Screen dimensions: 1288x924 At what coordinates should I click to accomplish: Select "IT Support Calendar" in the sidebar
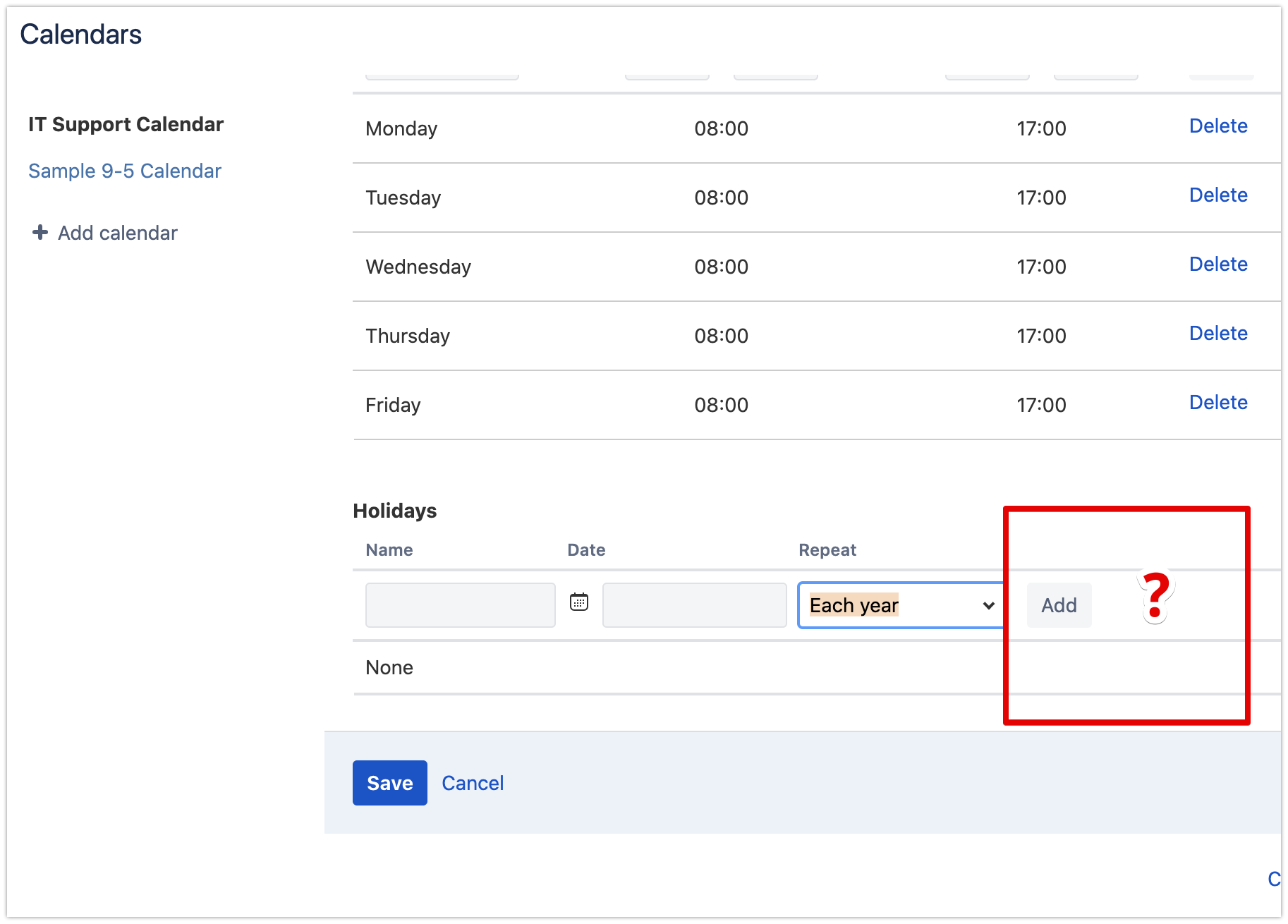pos(126,124)
